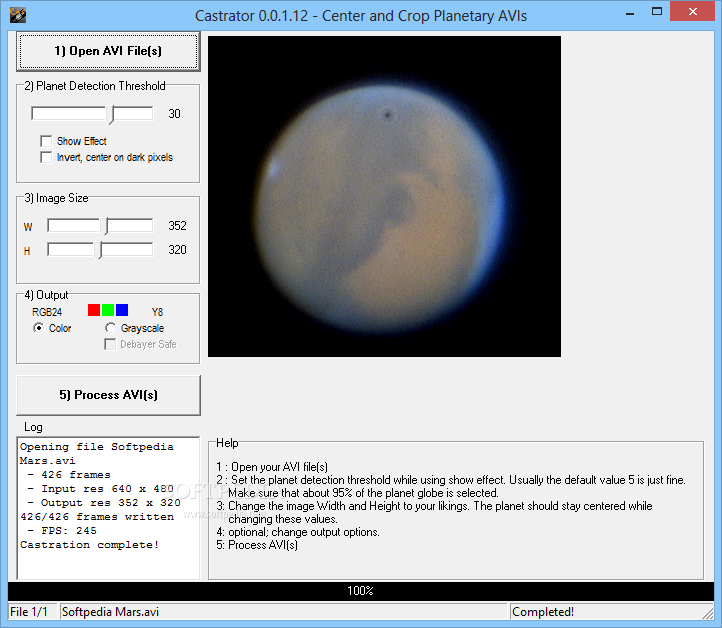722x628 pixels.
Task: Click the image Width slider handle
Action: (106, 226)
